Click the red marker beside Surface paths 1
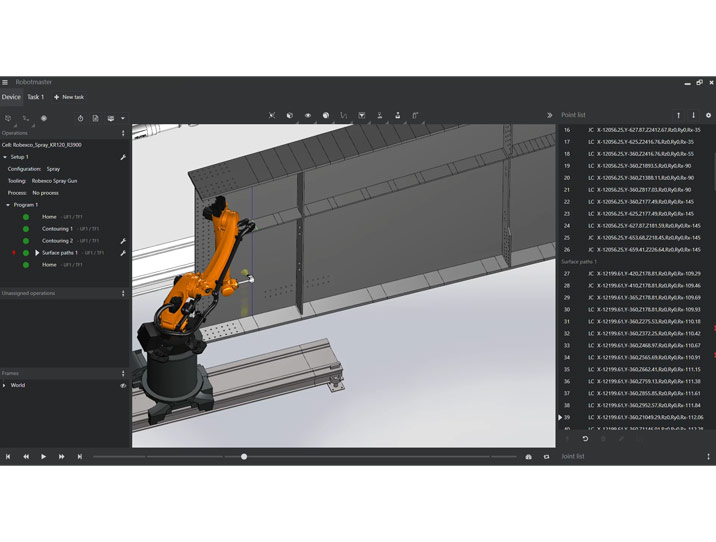Image resolution: width=716 pixels, height=542 pixels. click(x=14, y=253)
